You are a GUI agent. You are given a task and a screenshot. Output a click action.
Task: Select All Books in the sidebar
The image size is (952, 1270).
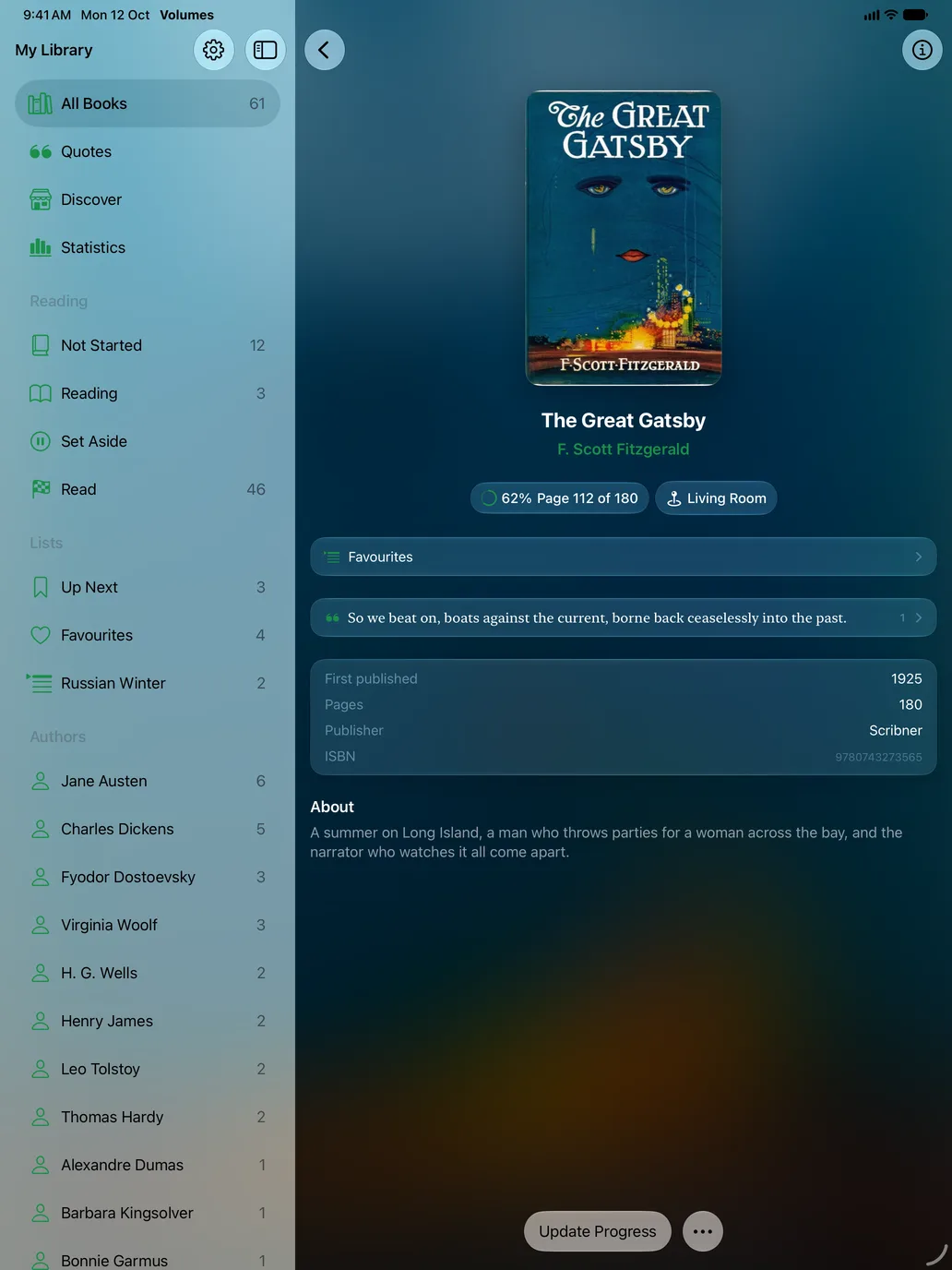click(148, 103)
